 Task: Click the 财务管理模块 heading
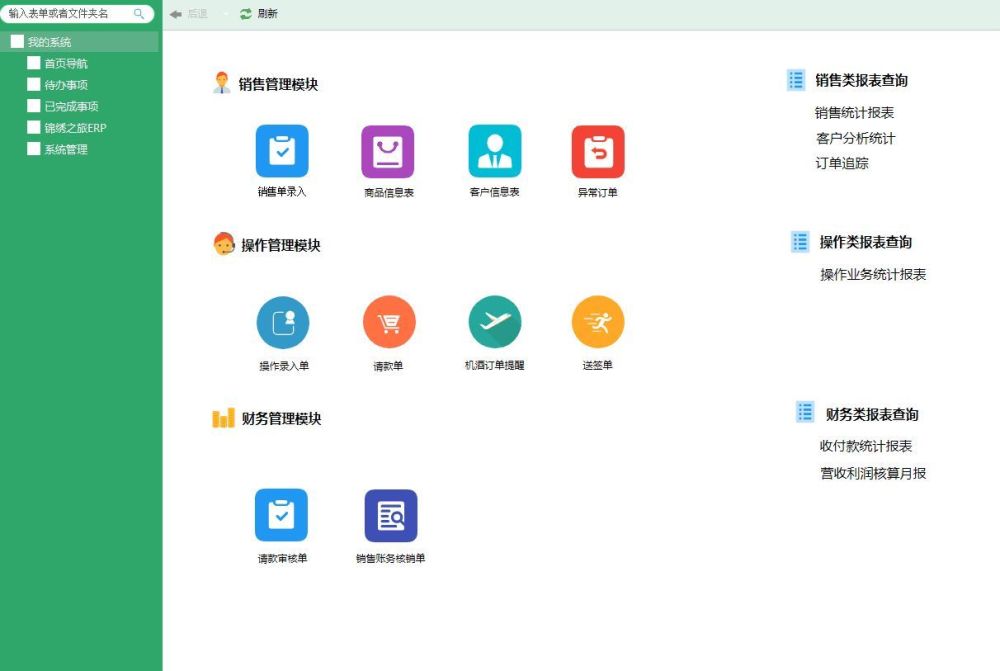(x=281, y=418)
